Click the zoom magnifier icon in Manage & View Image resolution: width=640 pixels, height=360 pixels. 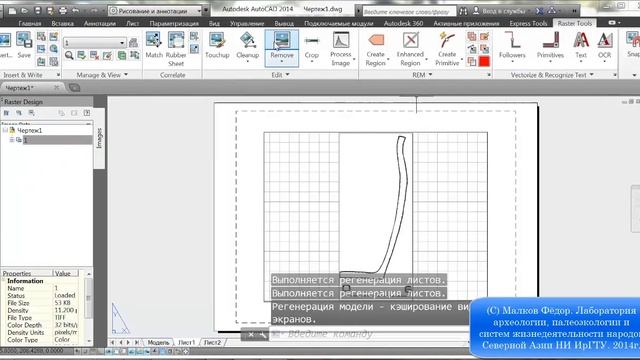pos(69,55)
